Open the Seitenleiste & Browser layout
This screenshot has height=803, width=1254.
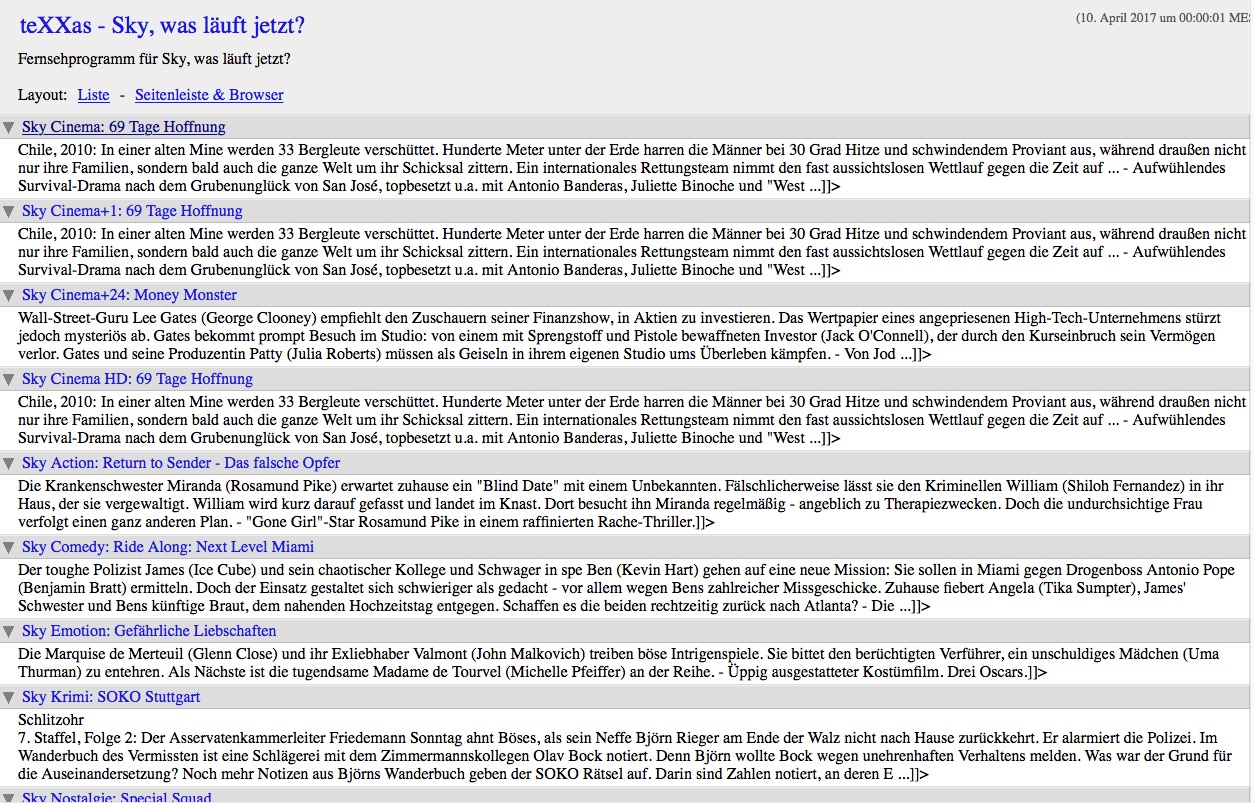click(x=209, y=95)
